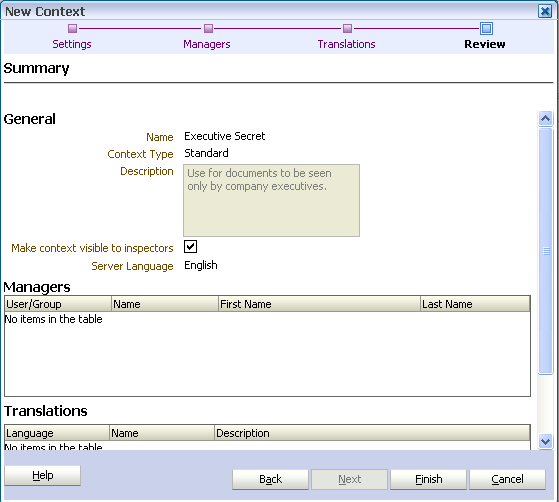This screenshot has width=559, height=502.
Task: Click Translations table Language column header
Action: (x=57, y=433)
